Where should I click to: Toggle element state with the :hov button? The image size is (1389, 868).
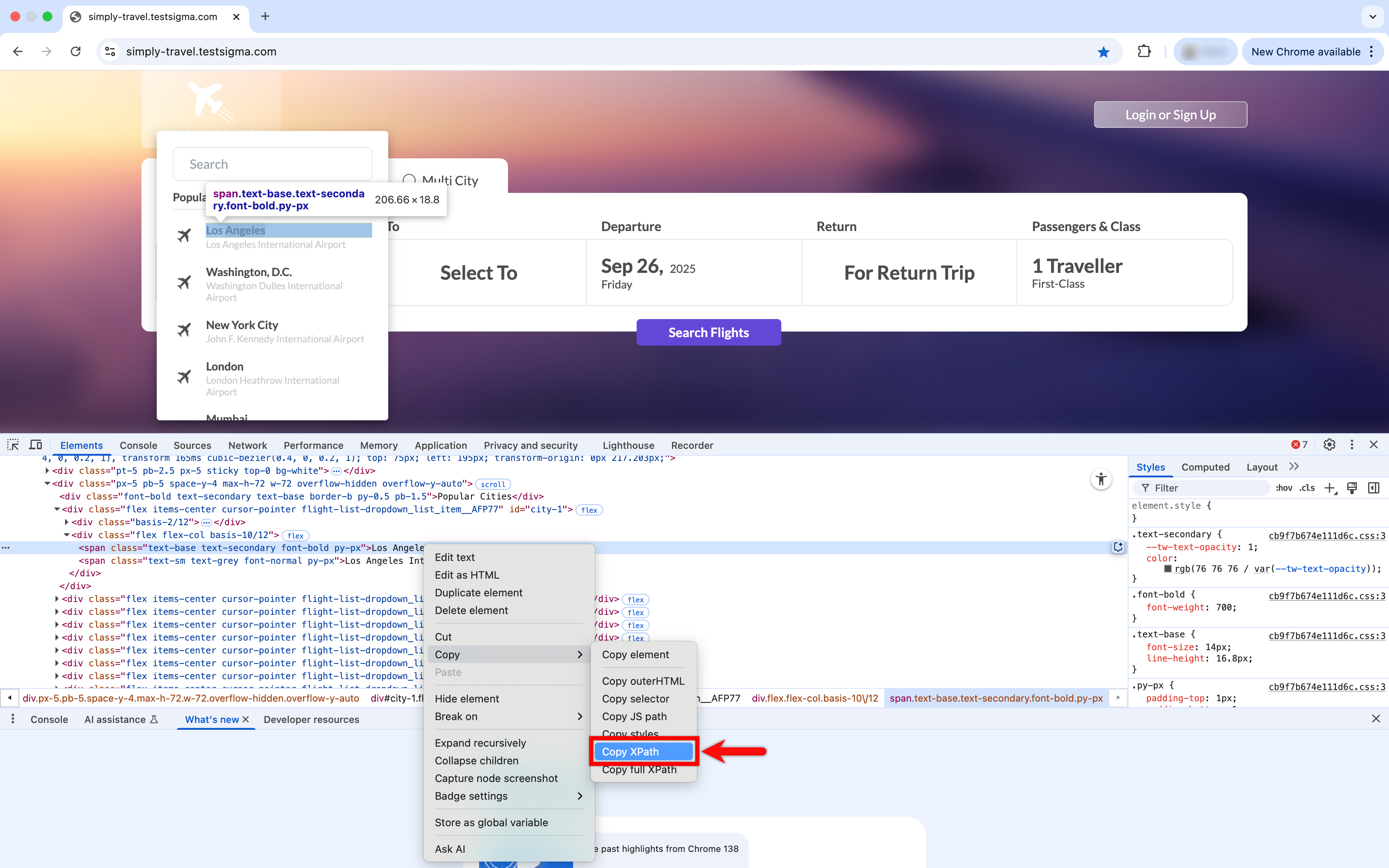click(x=1284, y=487)
